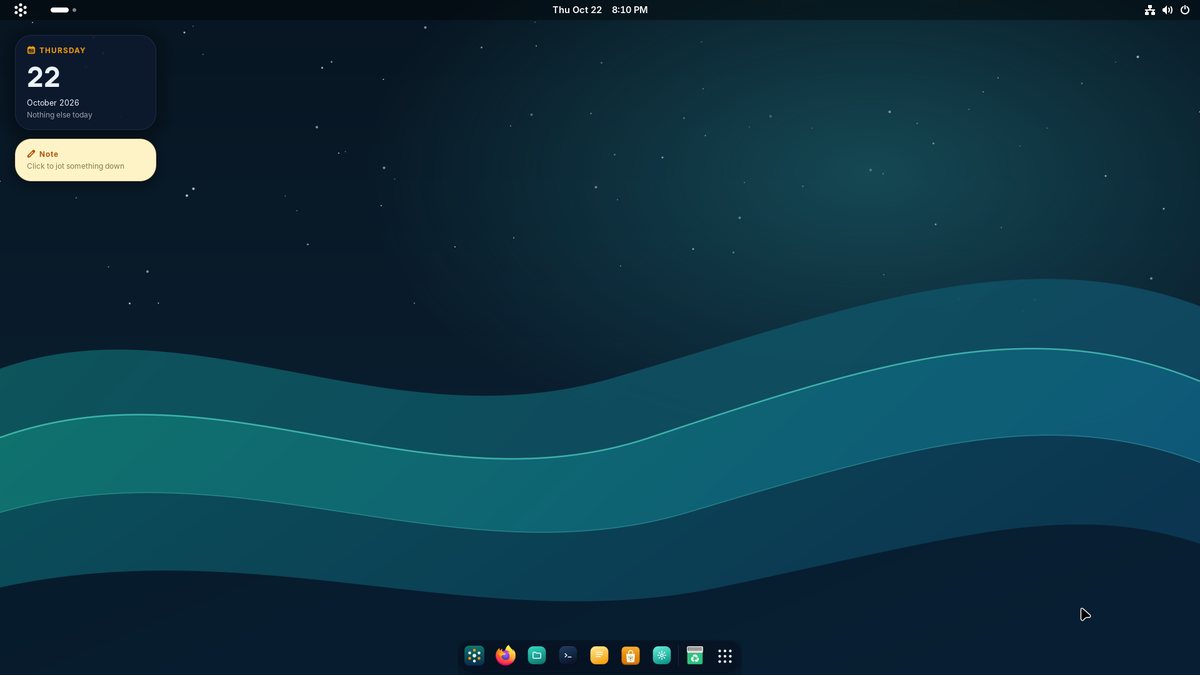Viewport: 1200px width, 675px height.
Task: Open the volume speaker icon in top bar
Action: click(x=1167, y=10)
